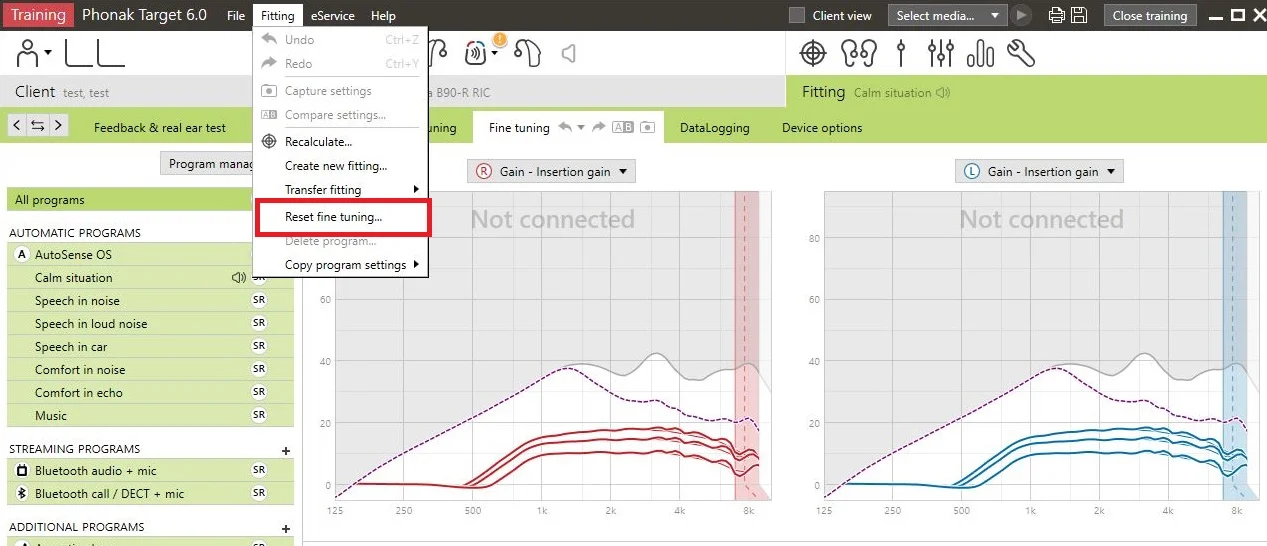Click the Recalculate target icon in Fitting menu

point(268,142)
